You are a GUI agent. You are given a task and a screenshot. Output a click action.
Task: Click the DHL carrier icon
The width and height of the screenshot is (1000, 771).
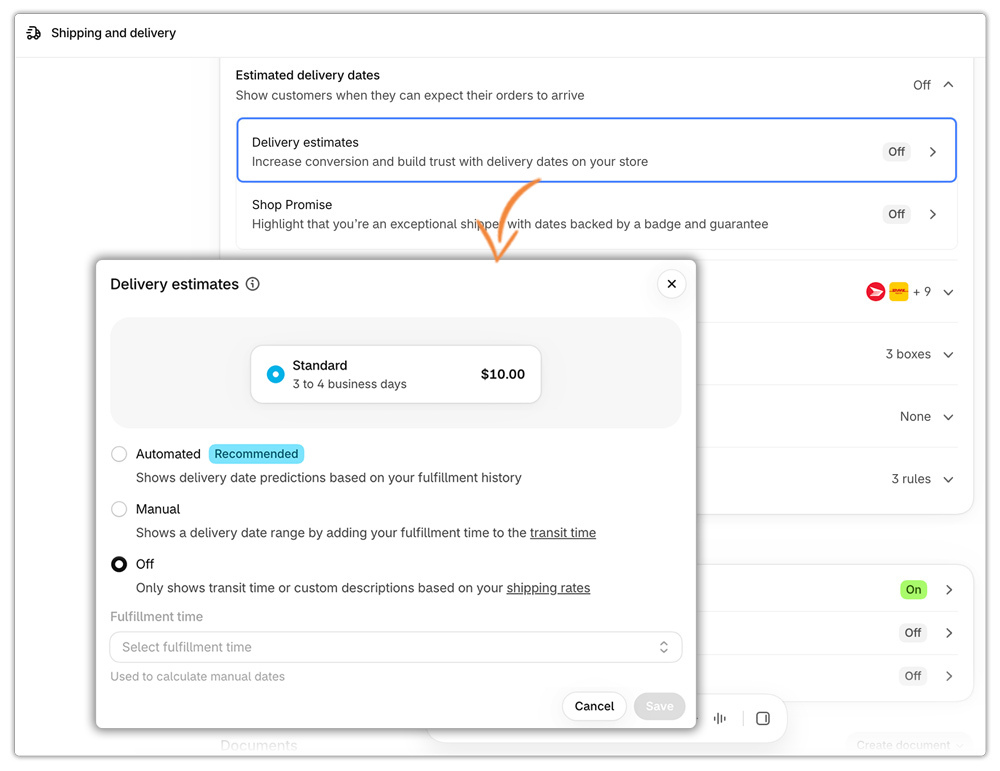point(899,292)
